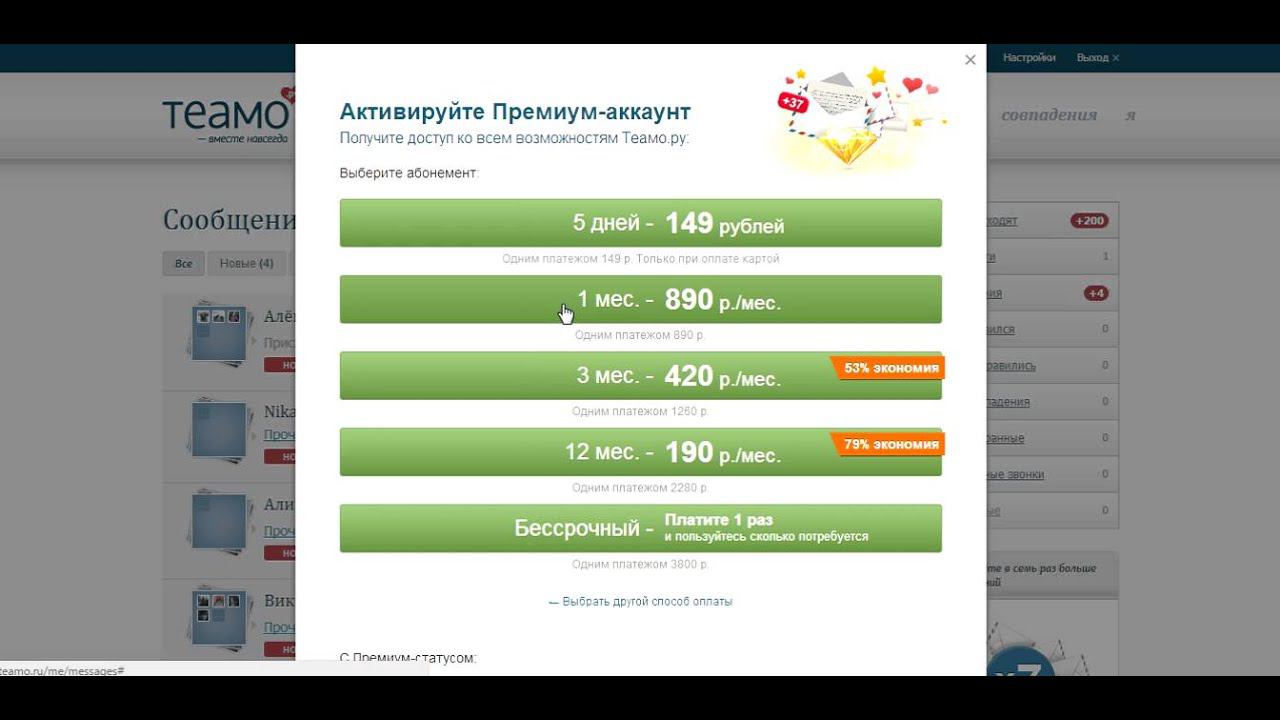Viewport: 1280px width, 720px height.
Task: Click Одним платежом 1260 р. text
Action: point(640,412)
